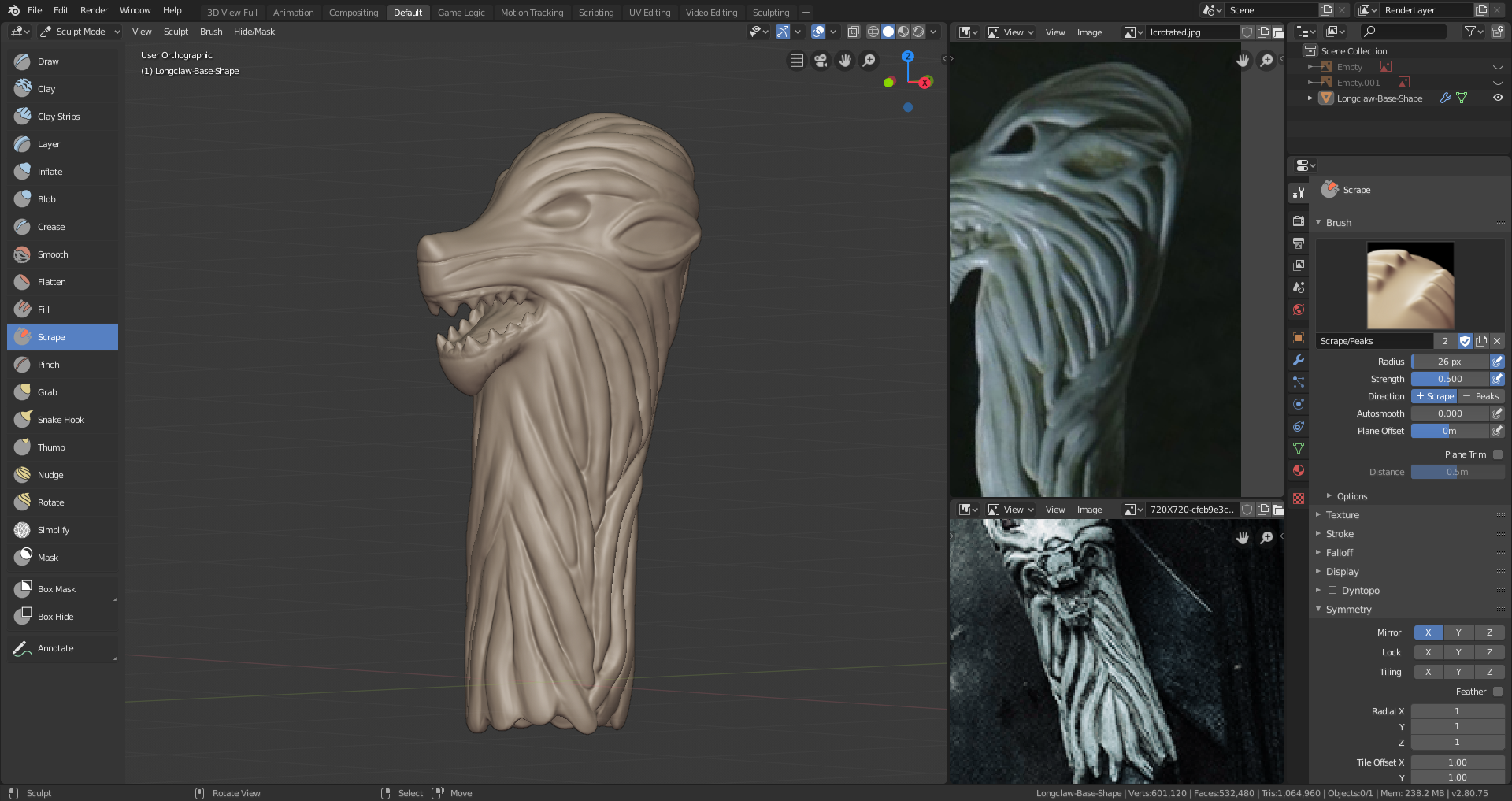
Task: Select the Grab brush tool
Action: pyautogui.click(x=62, y=392)
